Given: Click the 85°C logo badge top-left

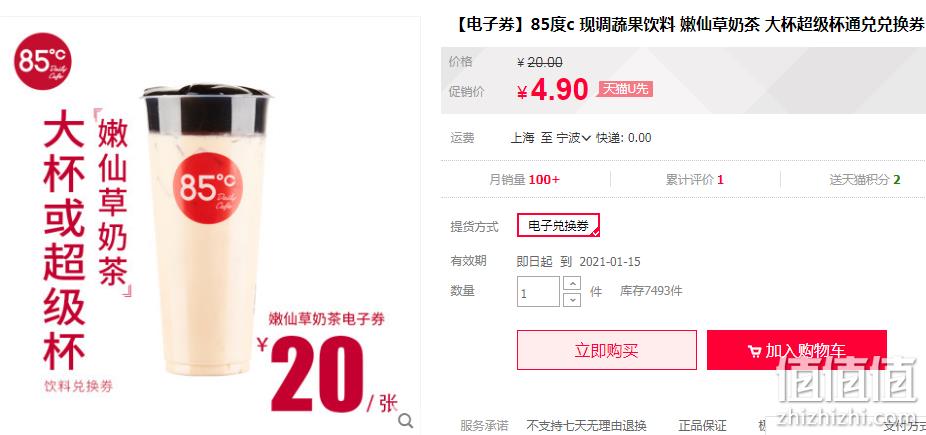Looking at the screenshot, I should (x=43, y=61).
